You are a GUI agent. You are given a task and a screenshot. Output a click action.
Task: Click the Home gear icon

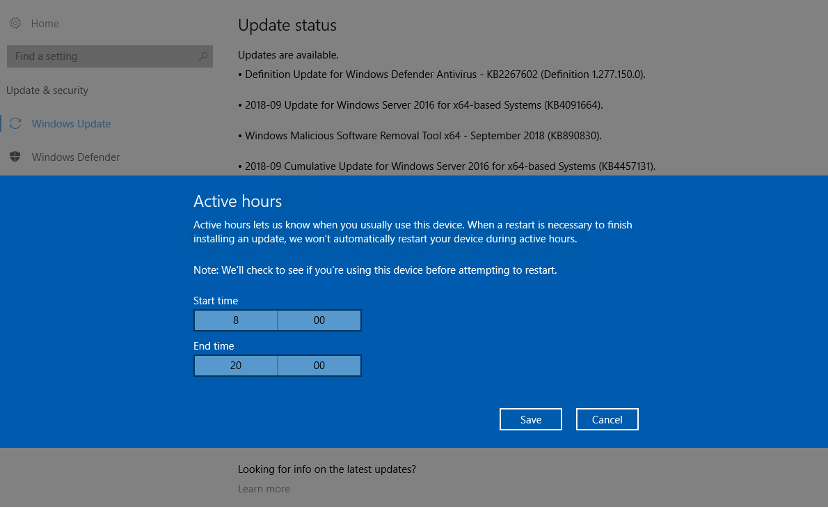15,23
